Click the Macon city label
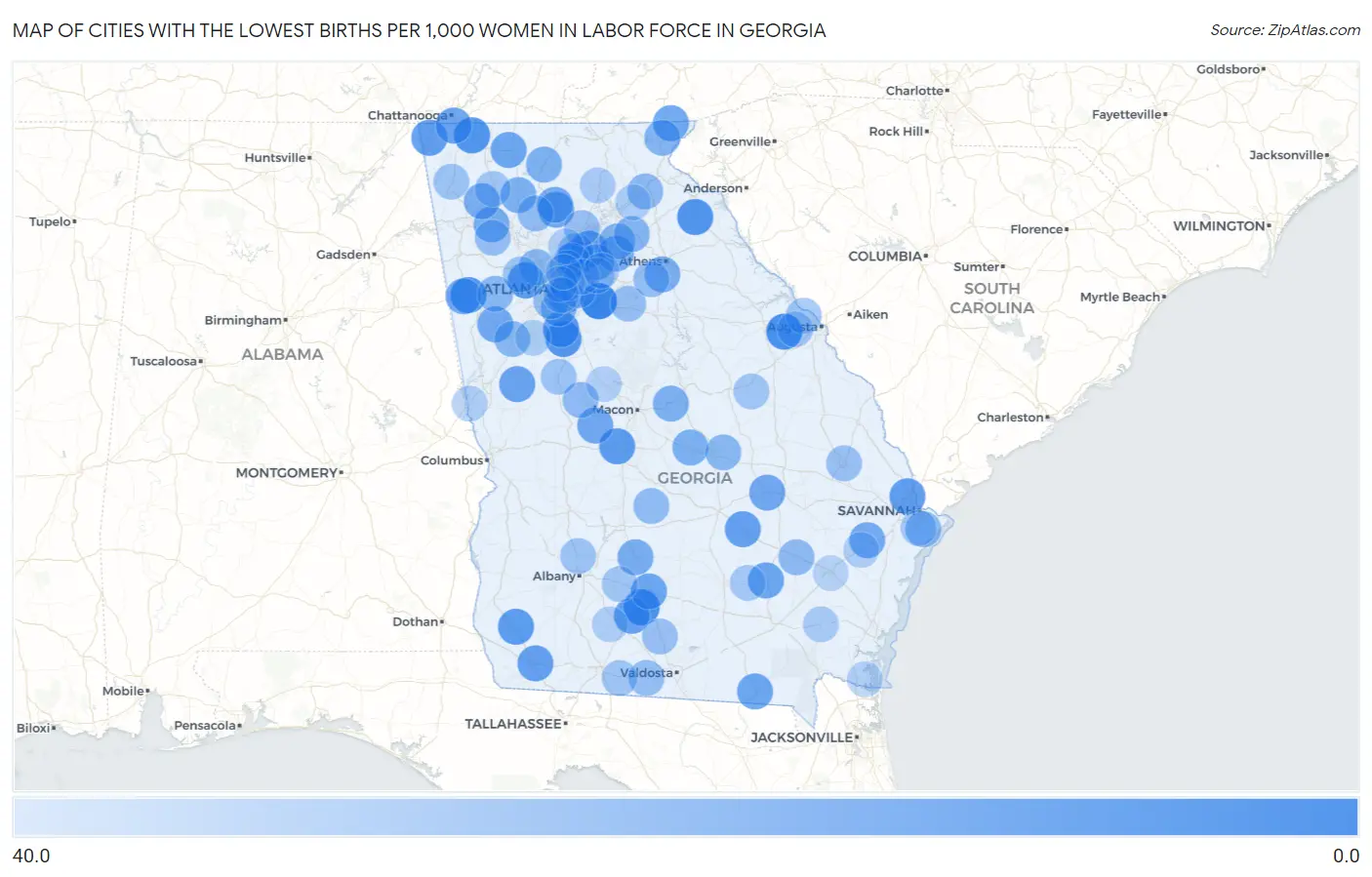This screenshot has width=1372, height=877. (614, 410)
